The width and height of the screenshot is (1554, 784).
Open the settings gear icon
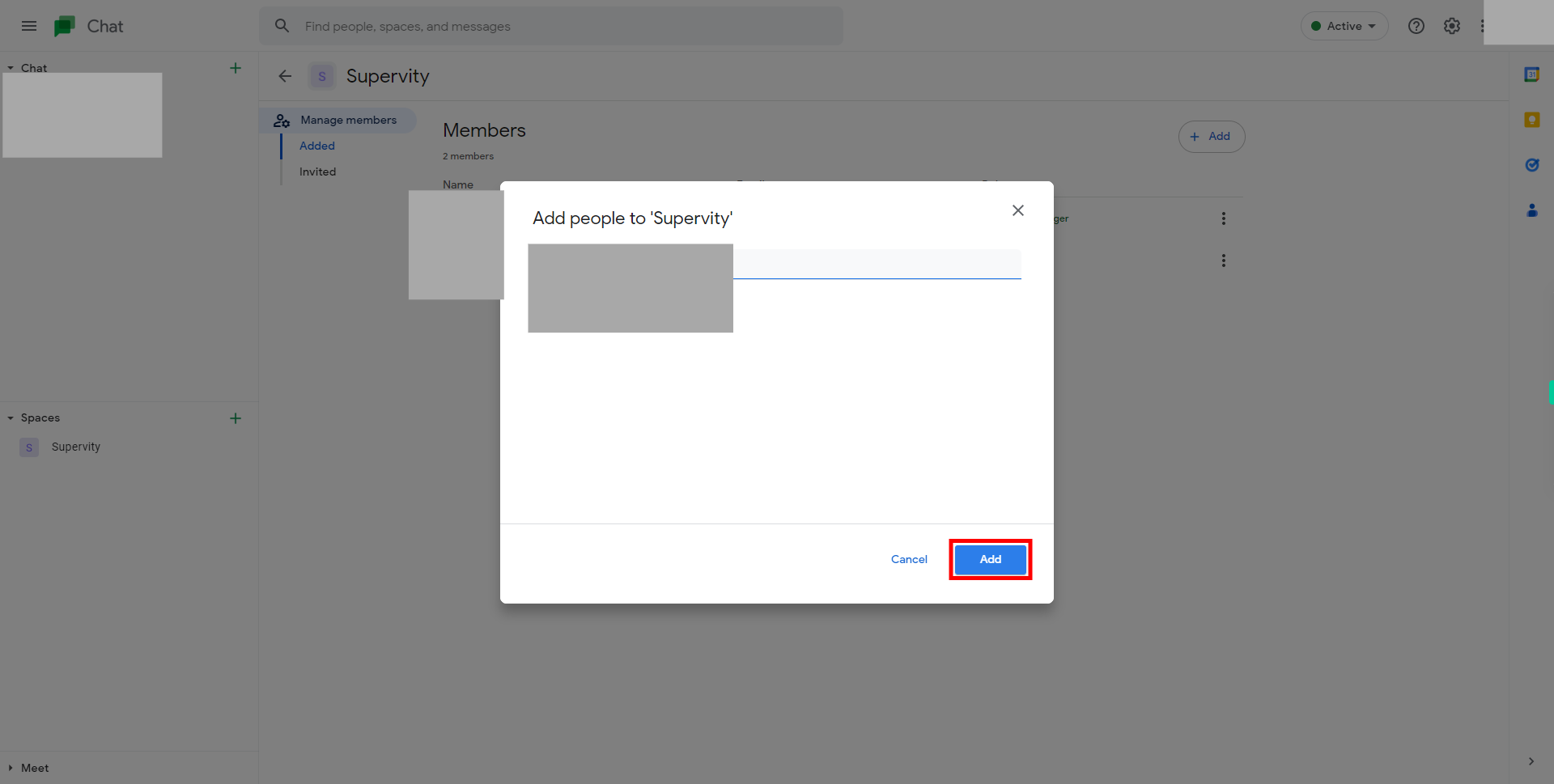1452,26
